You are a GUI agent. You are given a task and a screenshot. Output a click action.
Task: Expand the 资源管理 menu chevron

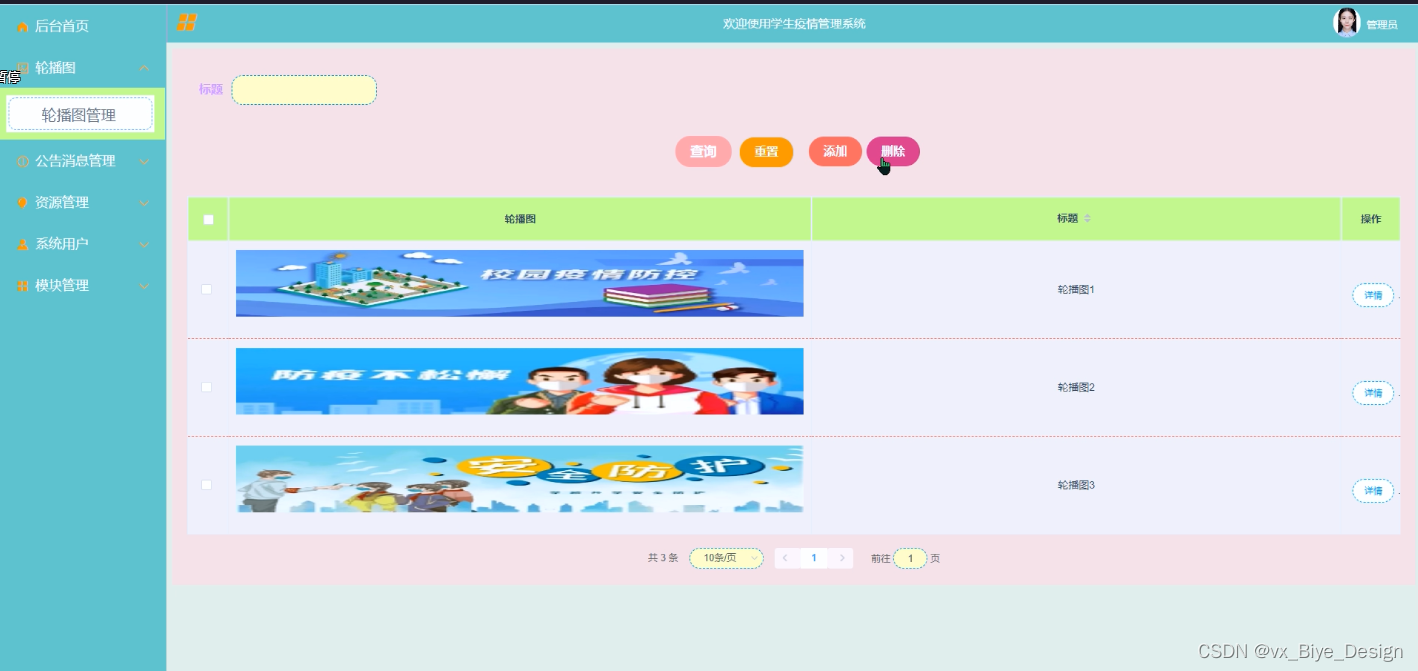pos(144,203)
